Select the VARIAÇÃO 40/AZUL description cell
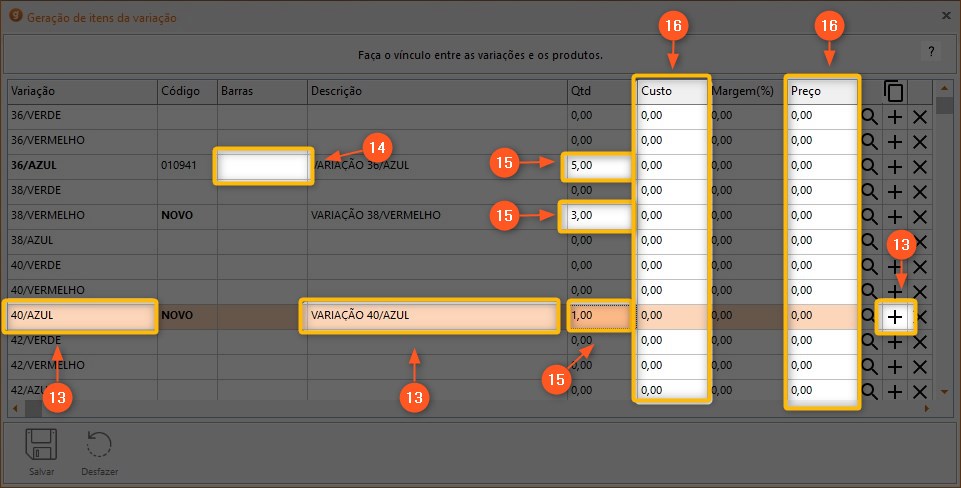 430,316
